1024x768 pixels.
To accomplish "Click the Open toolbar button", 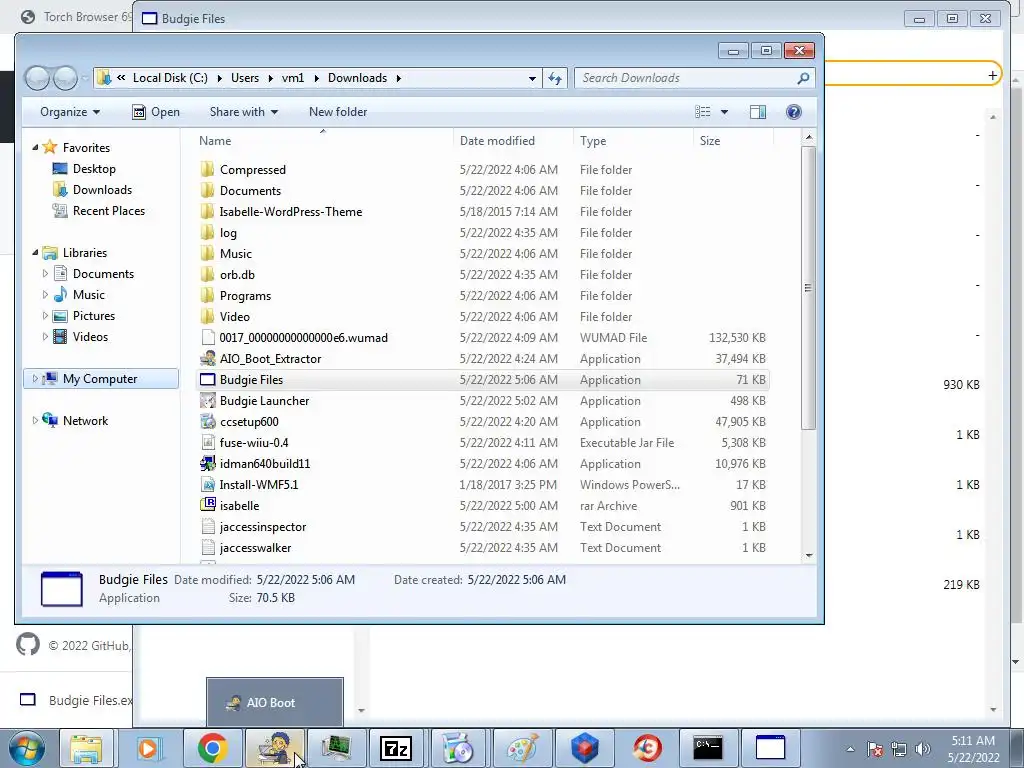I will [x=156, y=112].
